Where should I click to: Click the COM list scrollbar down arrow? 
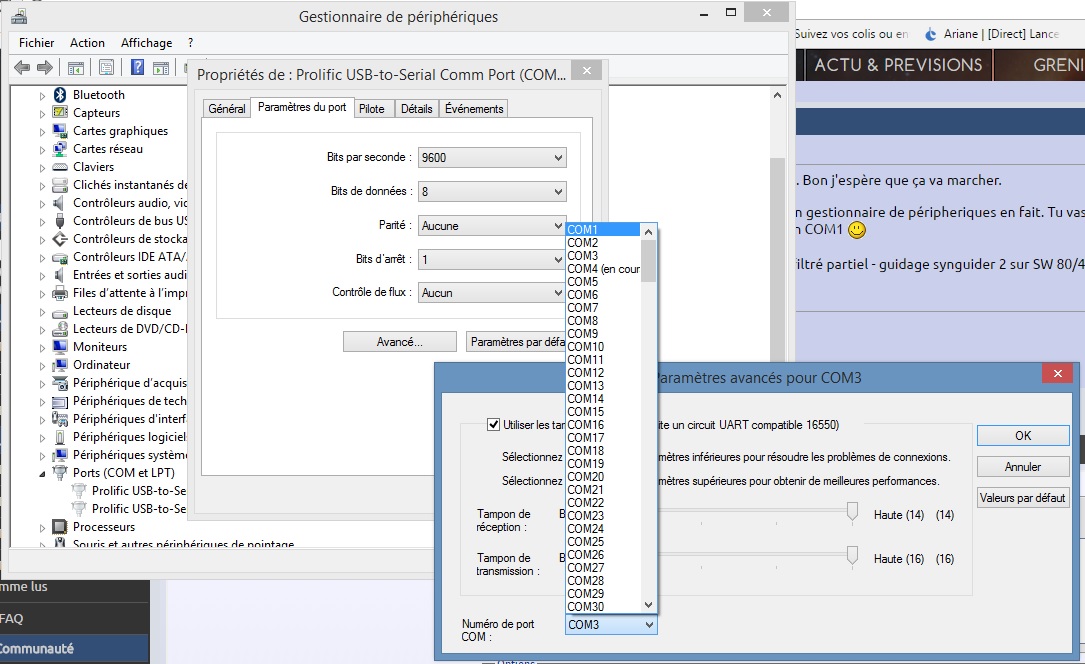(648, 605)
